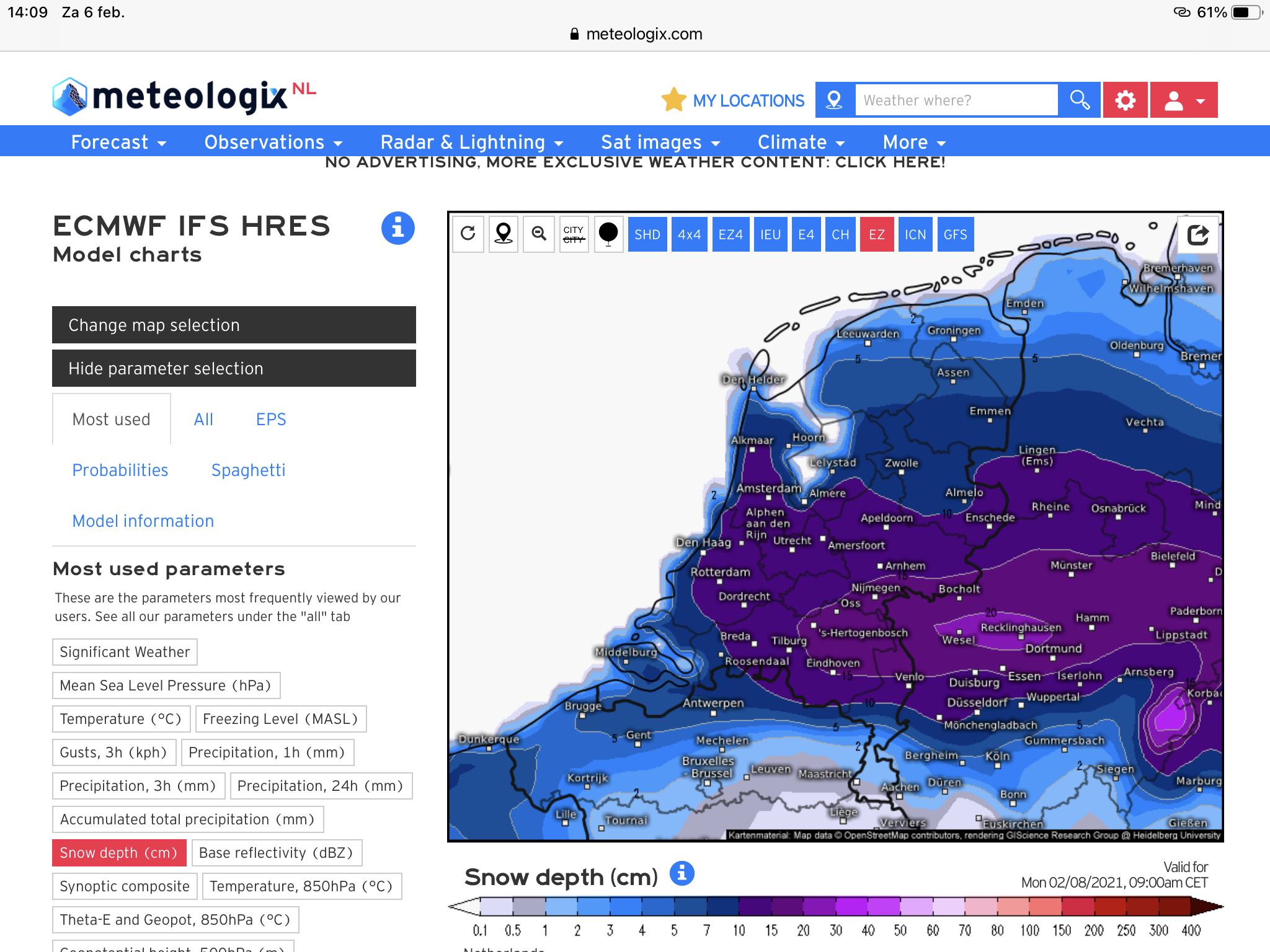The height and width of the screenshot is (952, 1270).
Task: Open the Model information tab
Action: (x=143, y=521)
